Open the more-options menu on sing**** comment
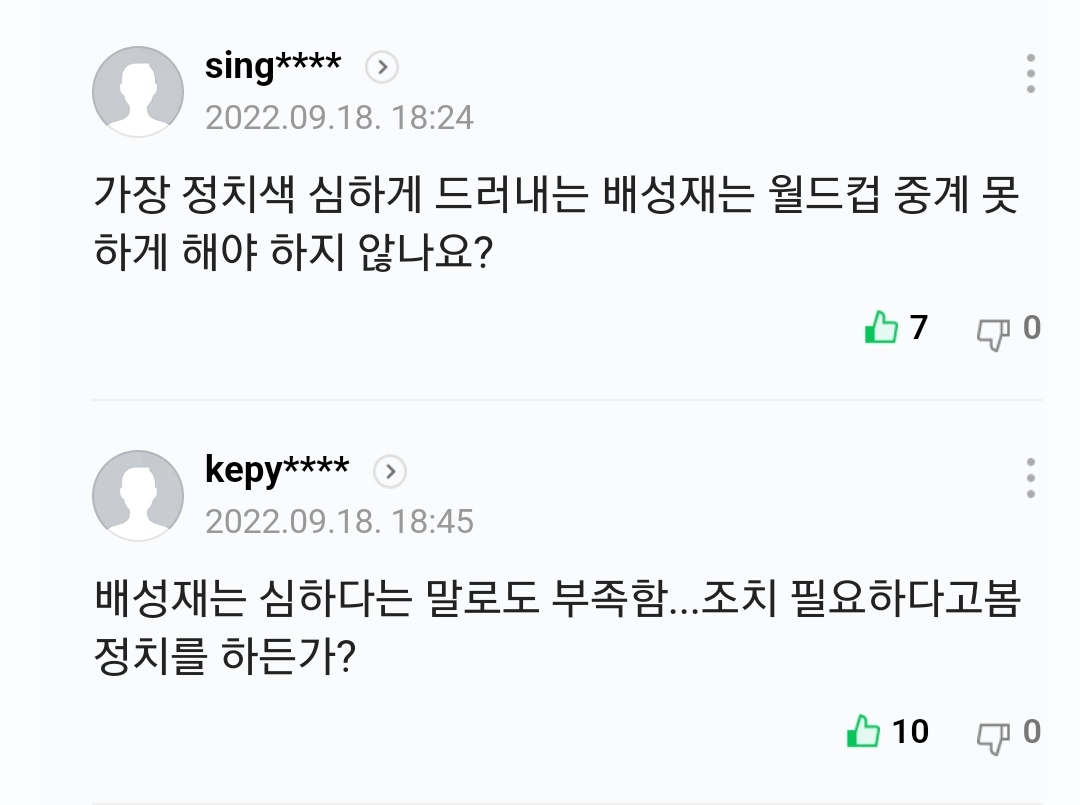The image size is (1080, 805). click(1031, 74)
